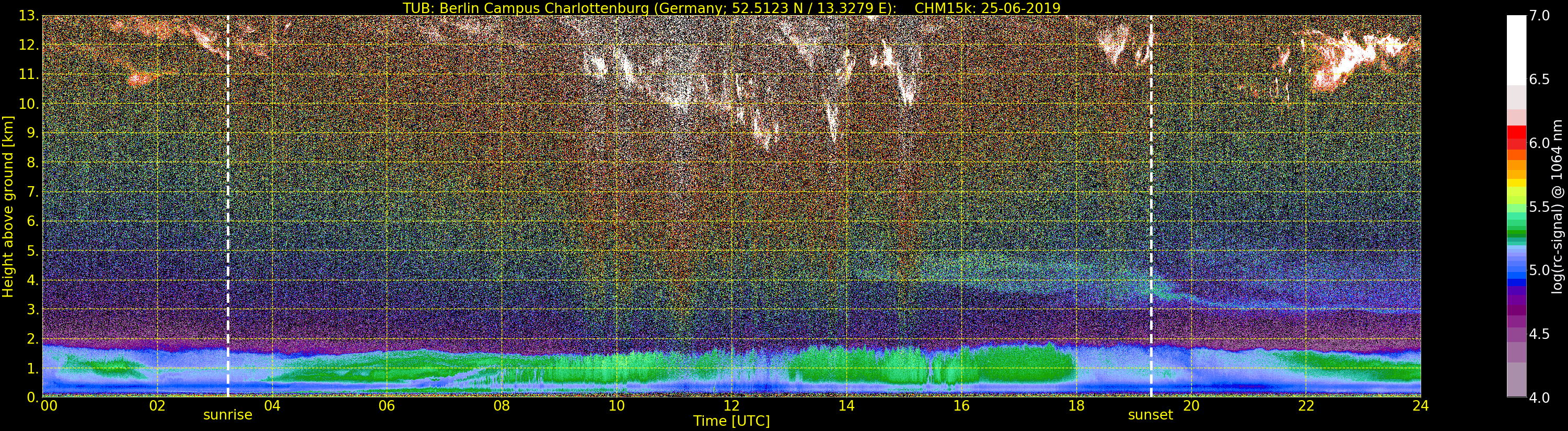Click time axis tick '24'

click(x=1421, y=406)
